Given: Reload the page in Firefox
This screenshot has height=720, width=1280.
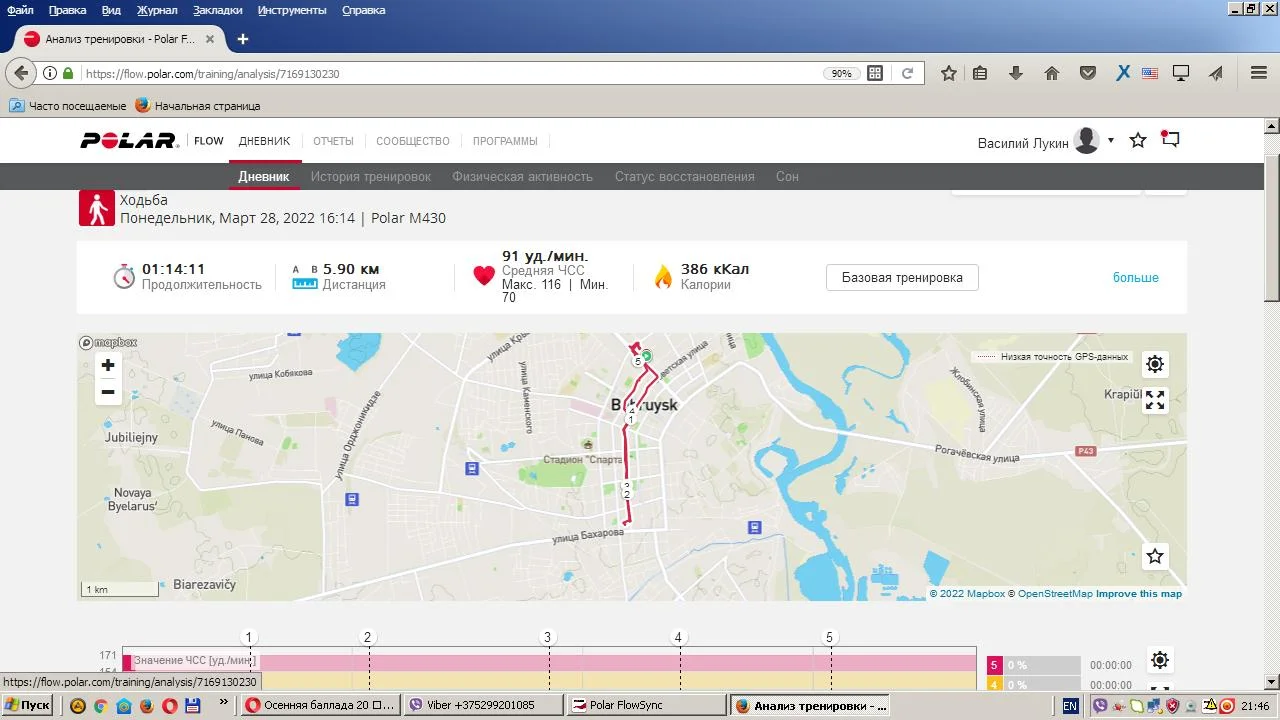Looking at the screenshot, I should click(x=907, y=73).
